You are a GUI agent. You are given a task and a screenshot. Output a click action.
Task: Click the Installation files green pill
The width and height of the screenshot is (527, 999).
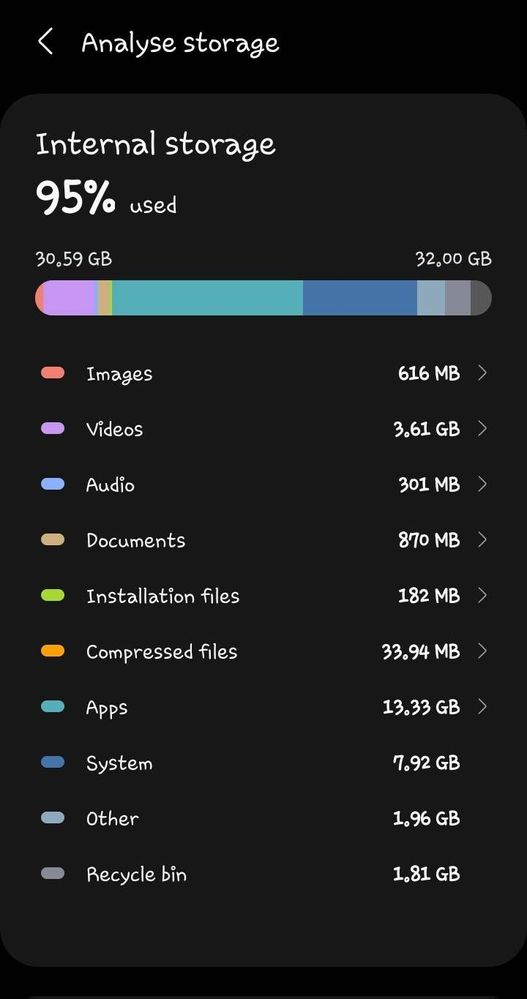point(53,596)
